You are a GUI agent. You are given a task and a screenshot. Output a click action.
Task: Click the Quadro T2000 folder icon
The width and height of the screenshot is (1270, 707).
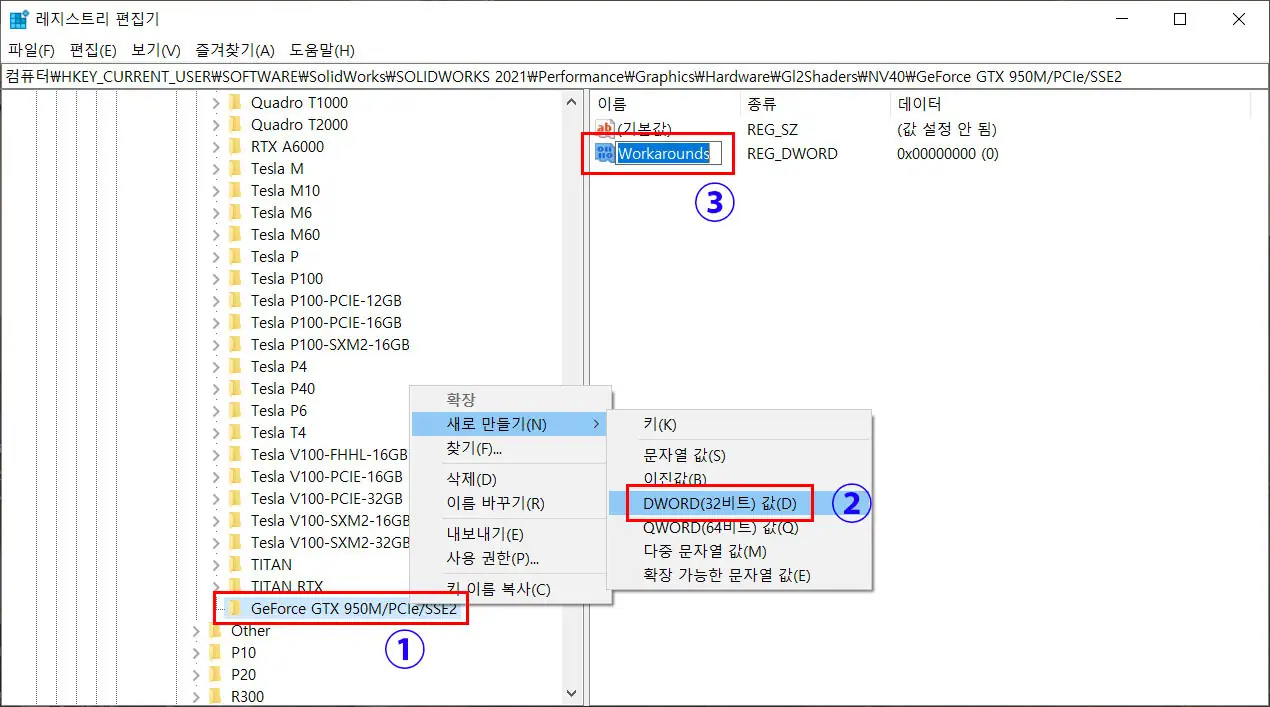pyautogui.click(x=236, y=124)
